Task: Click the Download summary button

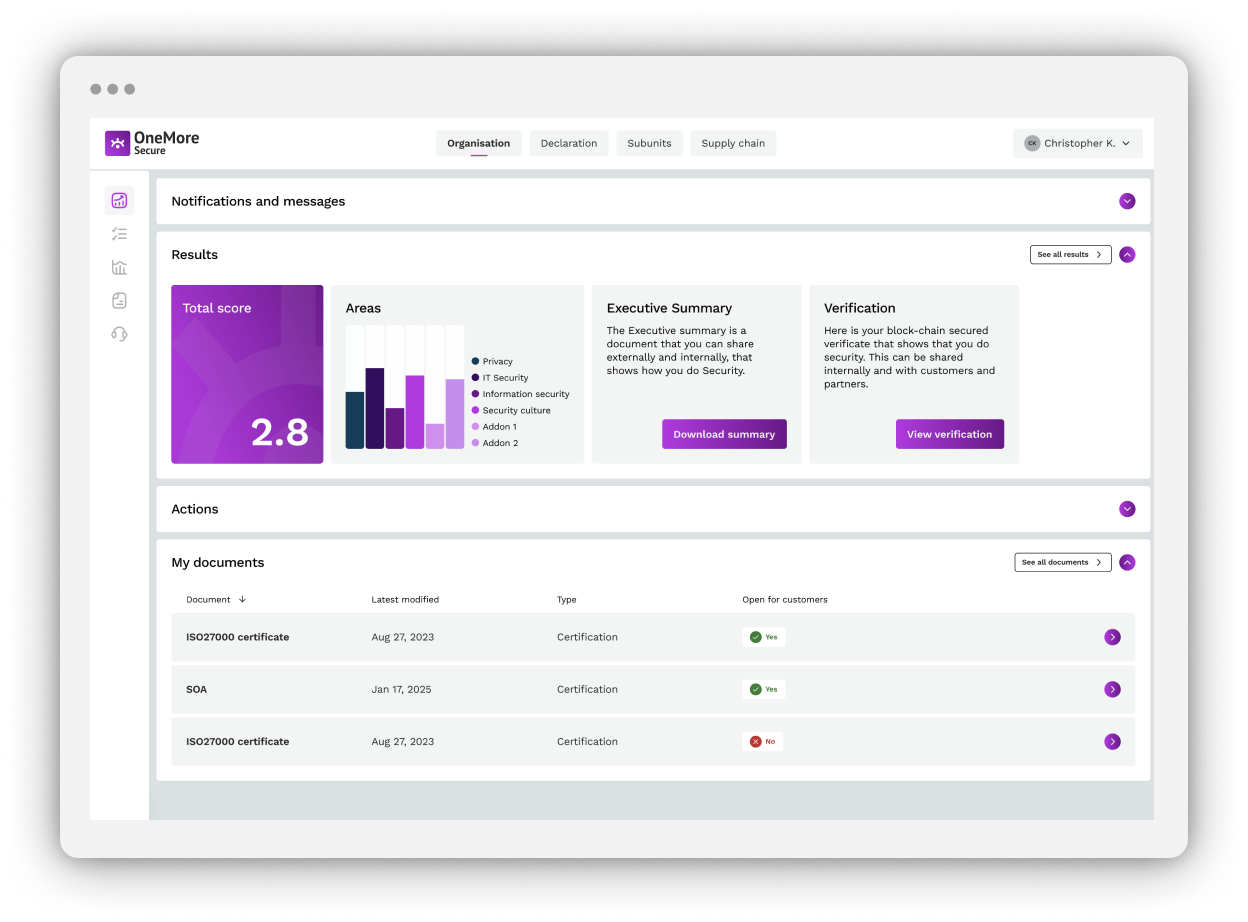Action: pyautogui.click(x=724, y=434)
